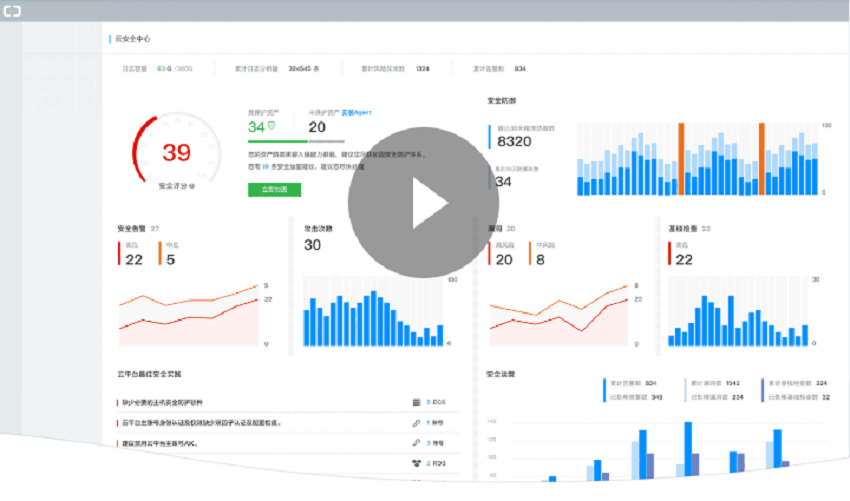Click the 8320 defense count value

click(x=514, y=142)
